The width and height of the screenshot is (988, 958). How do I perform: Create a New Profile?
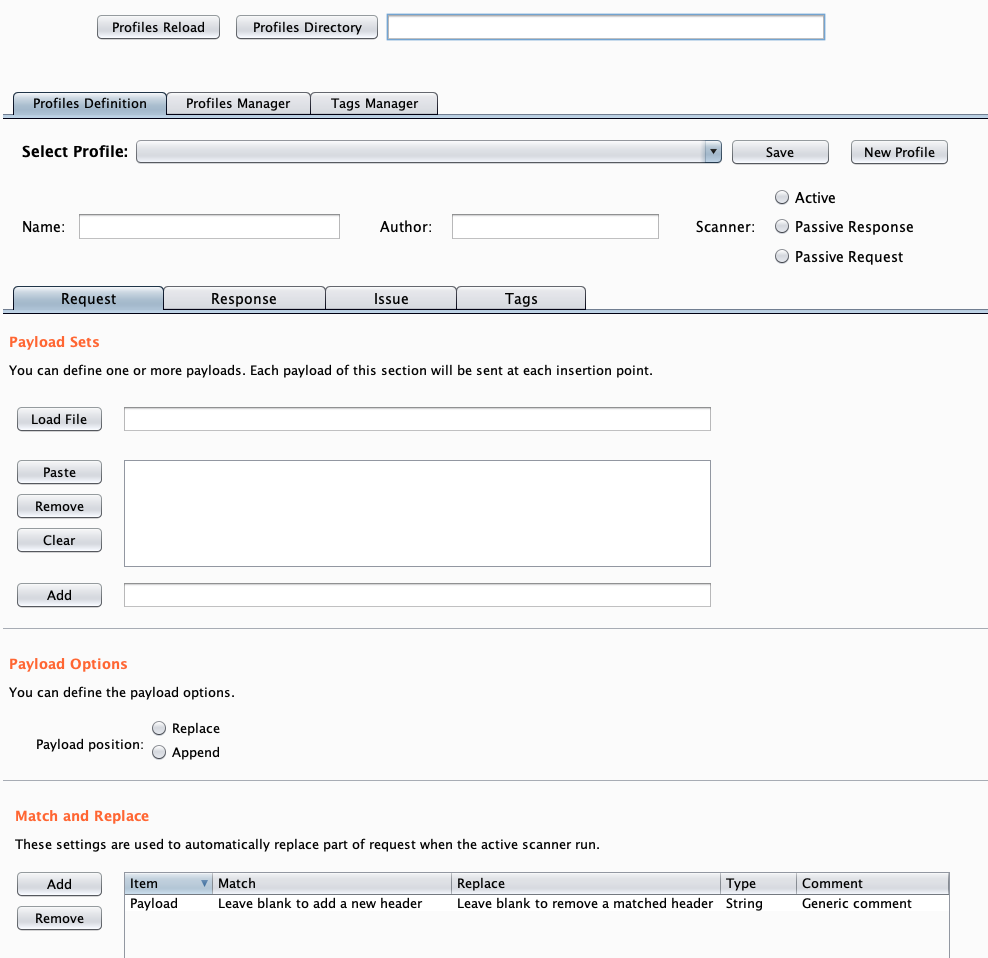click(x=899, y=152)
